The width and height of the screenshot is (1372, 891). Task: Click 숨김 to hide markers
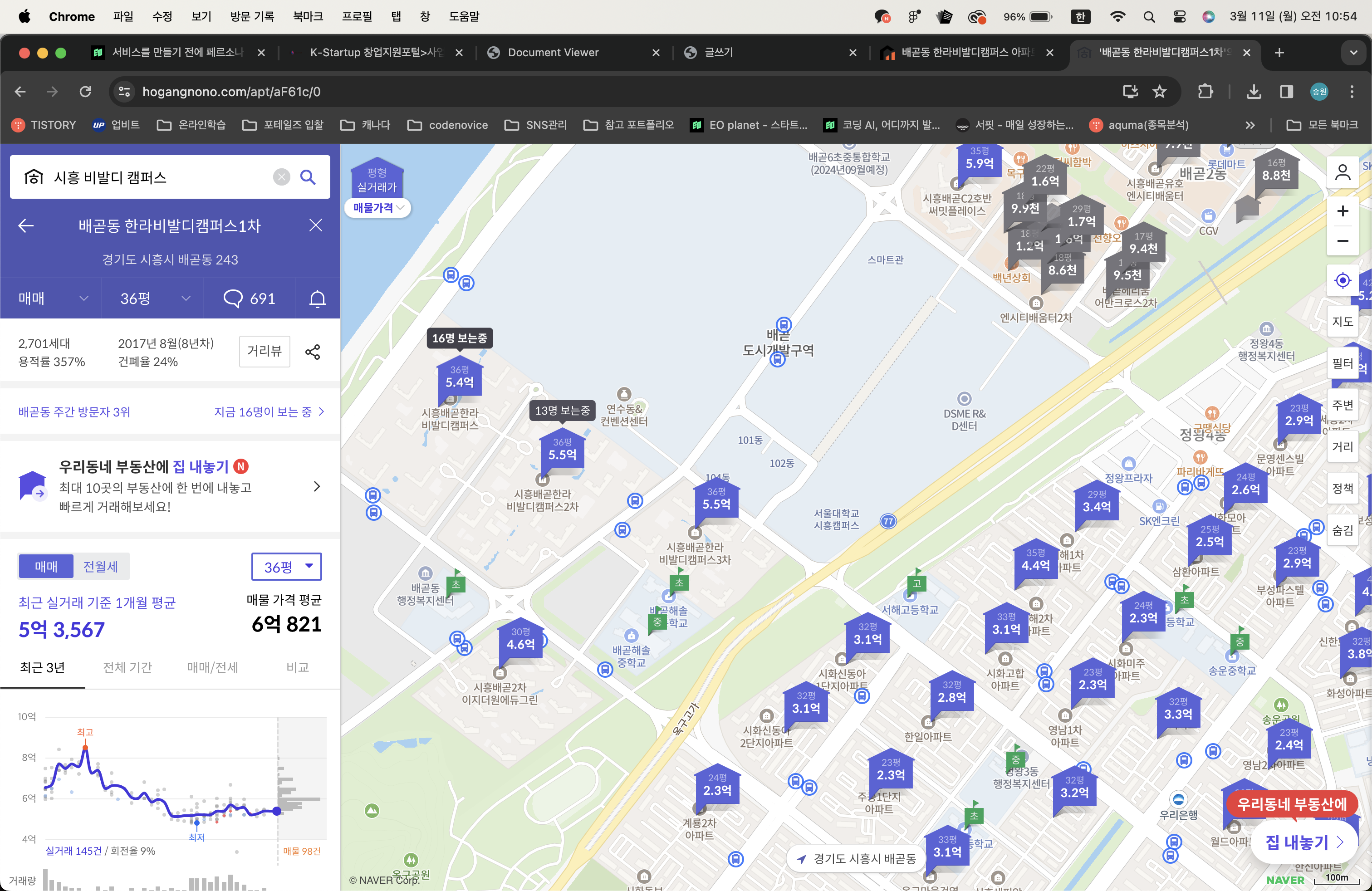(1343, 530)
